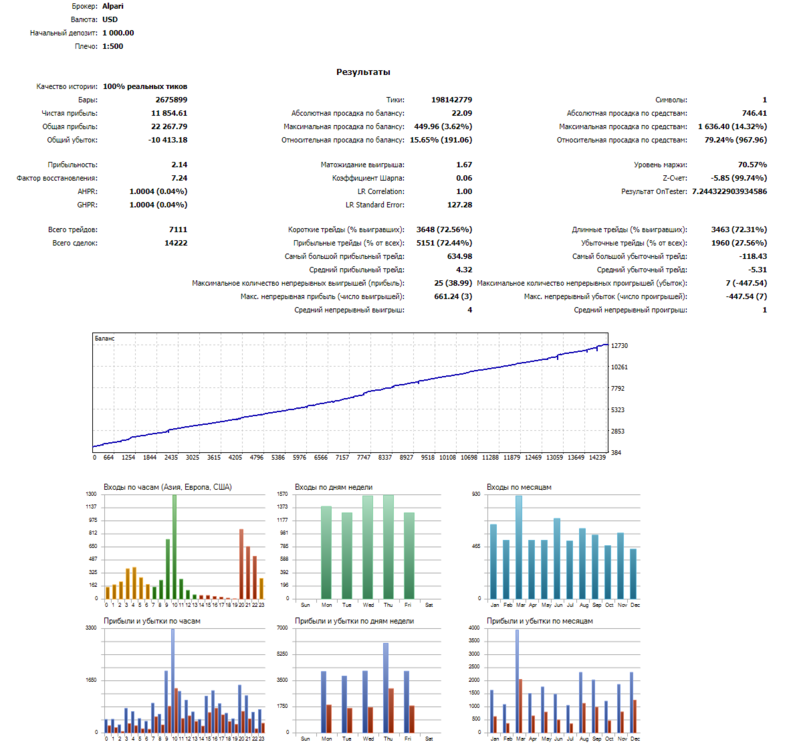Select equity maximal drawdown "1 636.40 (14.32%)"
The width and height of the screenshot is (793, 750).
732,126
